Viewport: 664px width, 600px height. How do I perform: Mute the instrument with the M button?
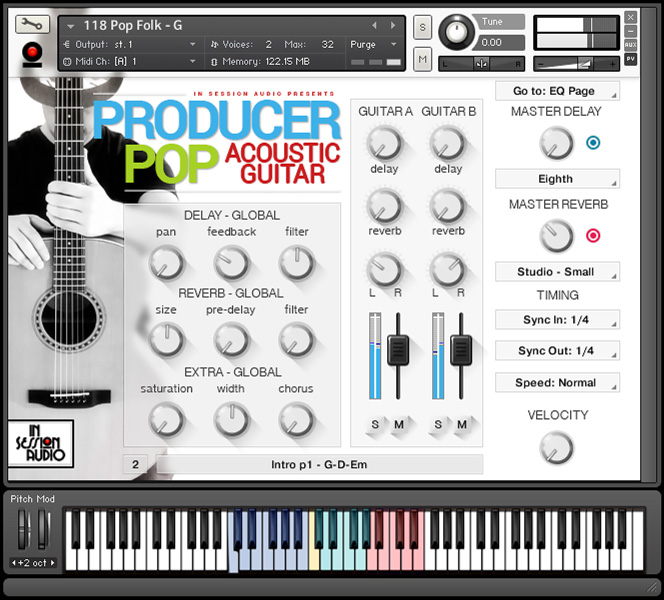point(422,59)
